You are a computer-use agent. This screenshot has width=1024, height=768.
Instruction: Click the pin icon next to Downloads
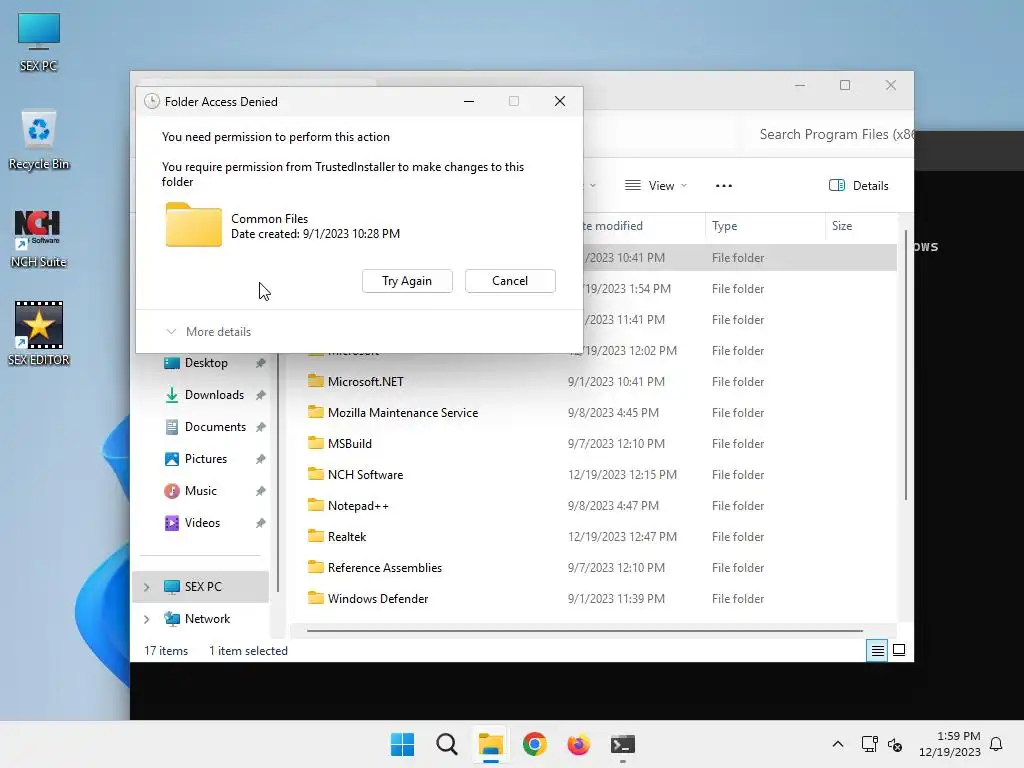pyautogui.click(x=261, y=395)
